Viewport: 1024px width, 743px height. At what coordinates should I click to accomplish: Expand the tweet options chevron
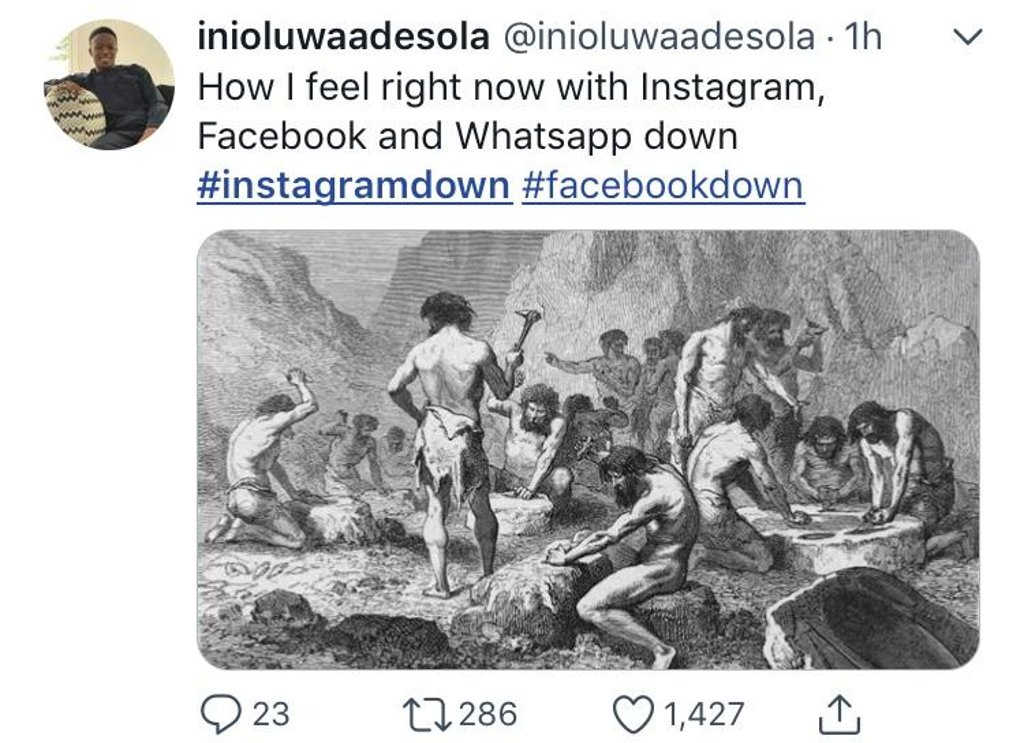(967, 37)
